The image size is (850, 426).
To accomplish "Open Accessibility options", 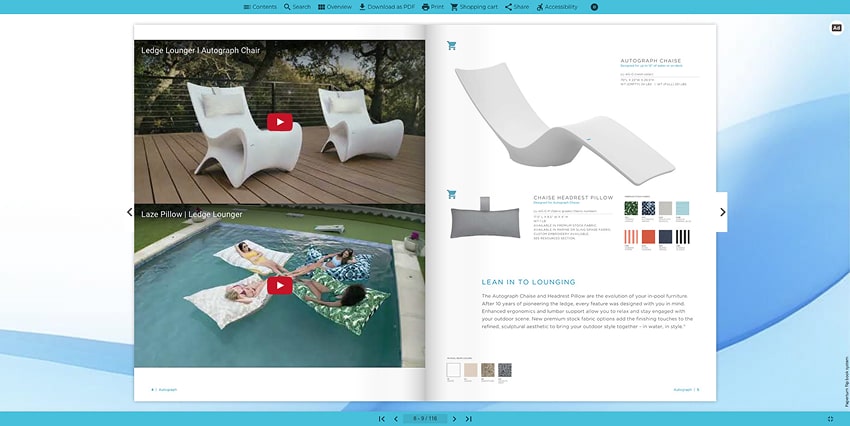I will click(557, 7).
